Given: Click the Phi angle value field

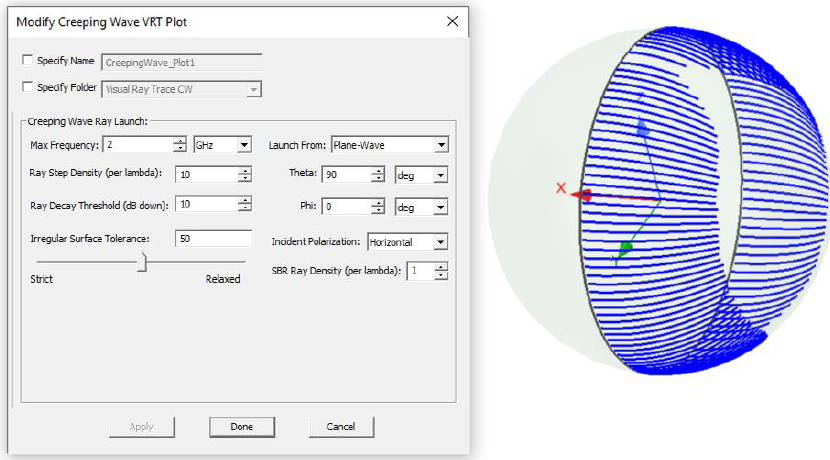Looking at the screenshot, I should [x=347, y=206].
